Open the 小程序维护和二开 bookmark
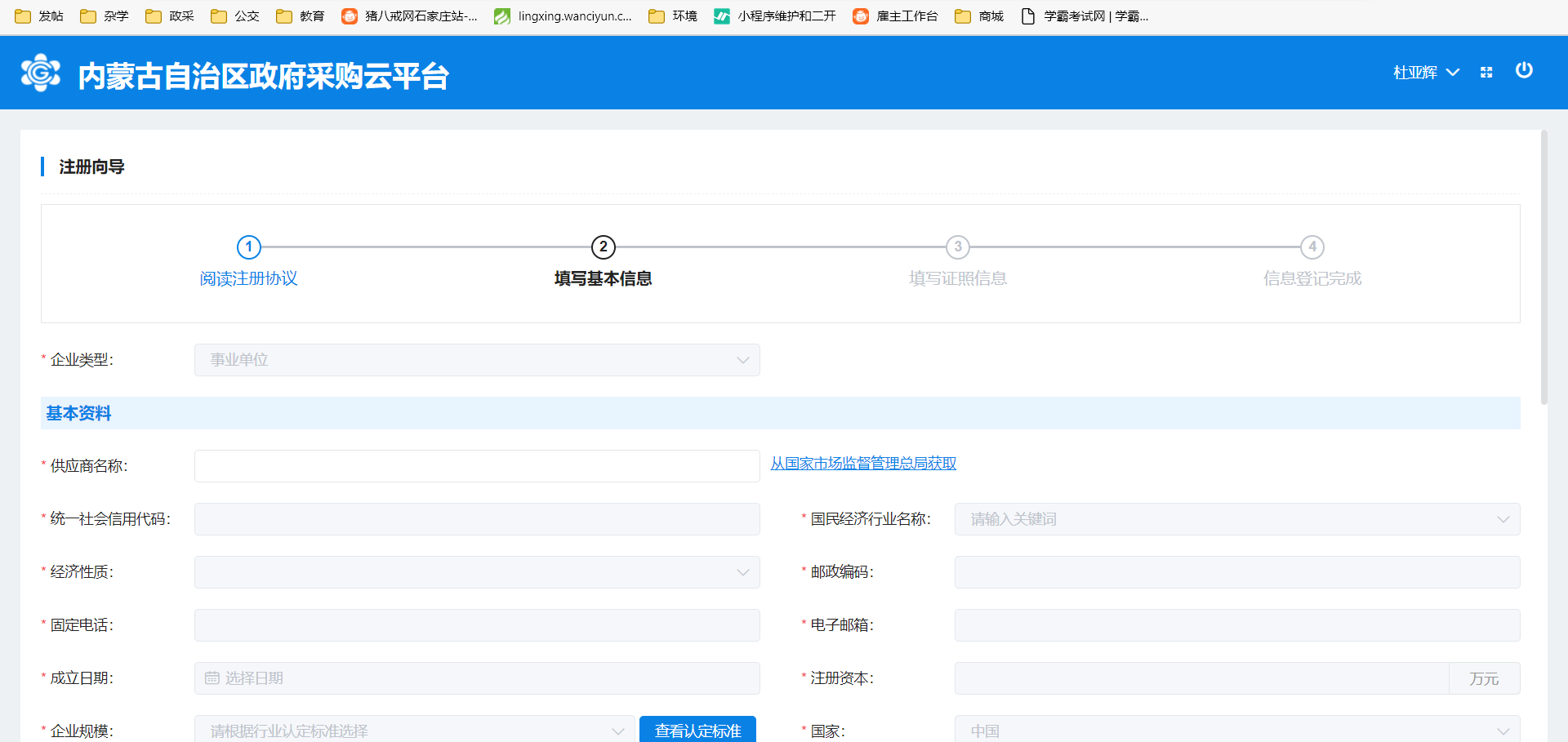Screen dimensions: 1568x742 point(775,16)
